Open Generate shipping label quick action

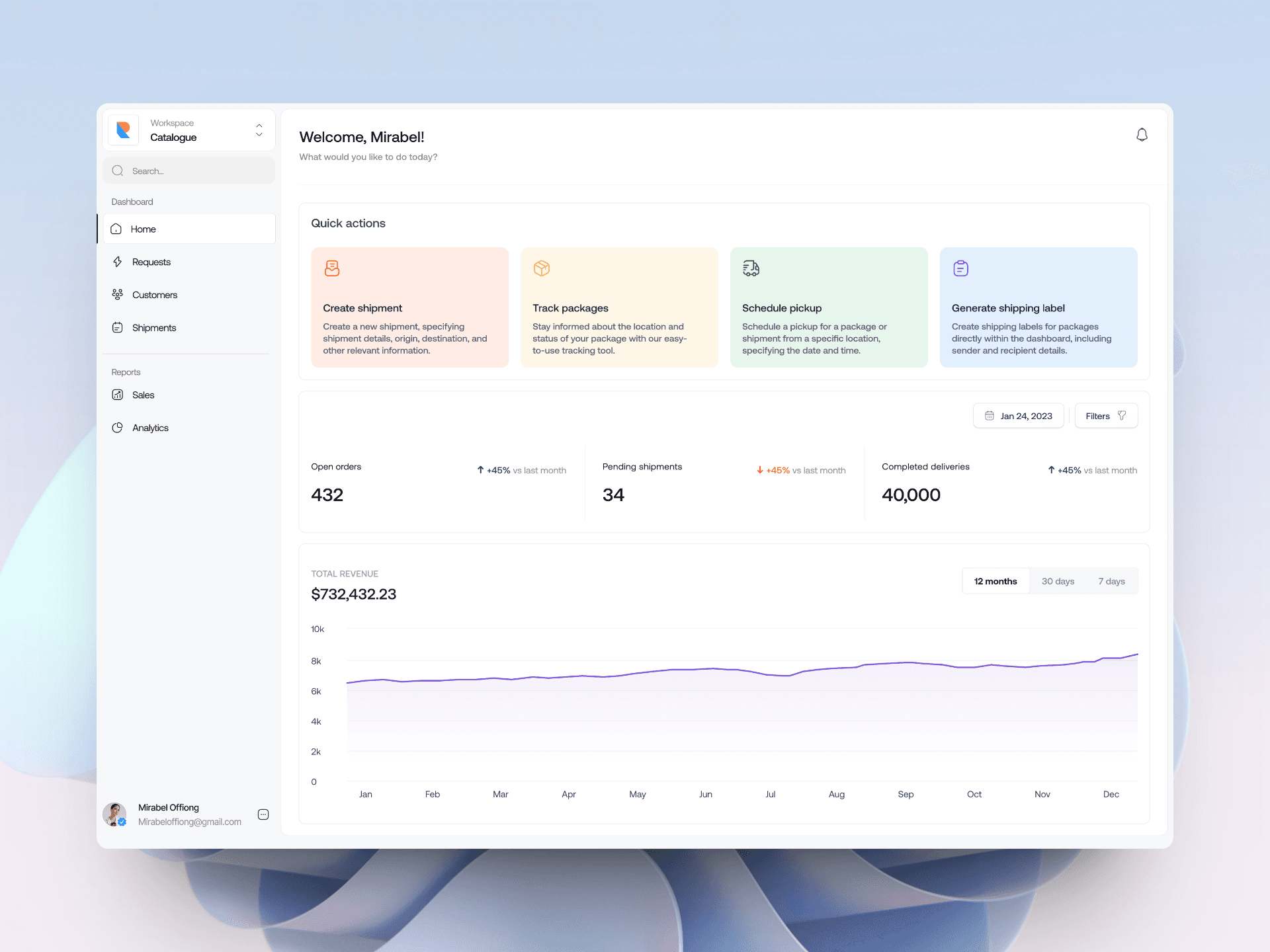[x=1038, y=307]
